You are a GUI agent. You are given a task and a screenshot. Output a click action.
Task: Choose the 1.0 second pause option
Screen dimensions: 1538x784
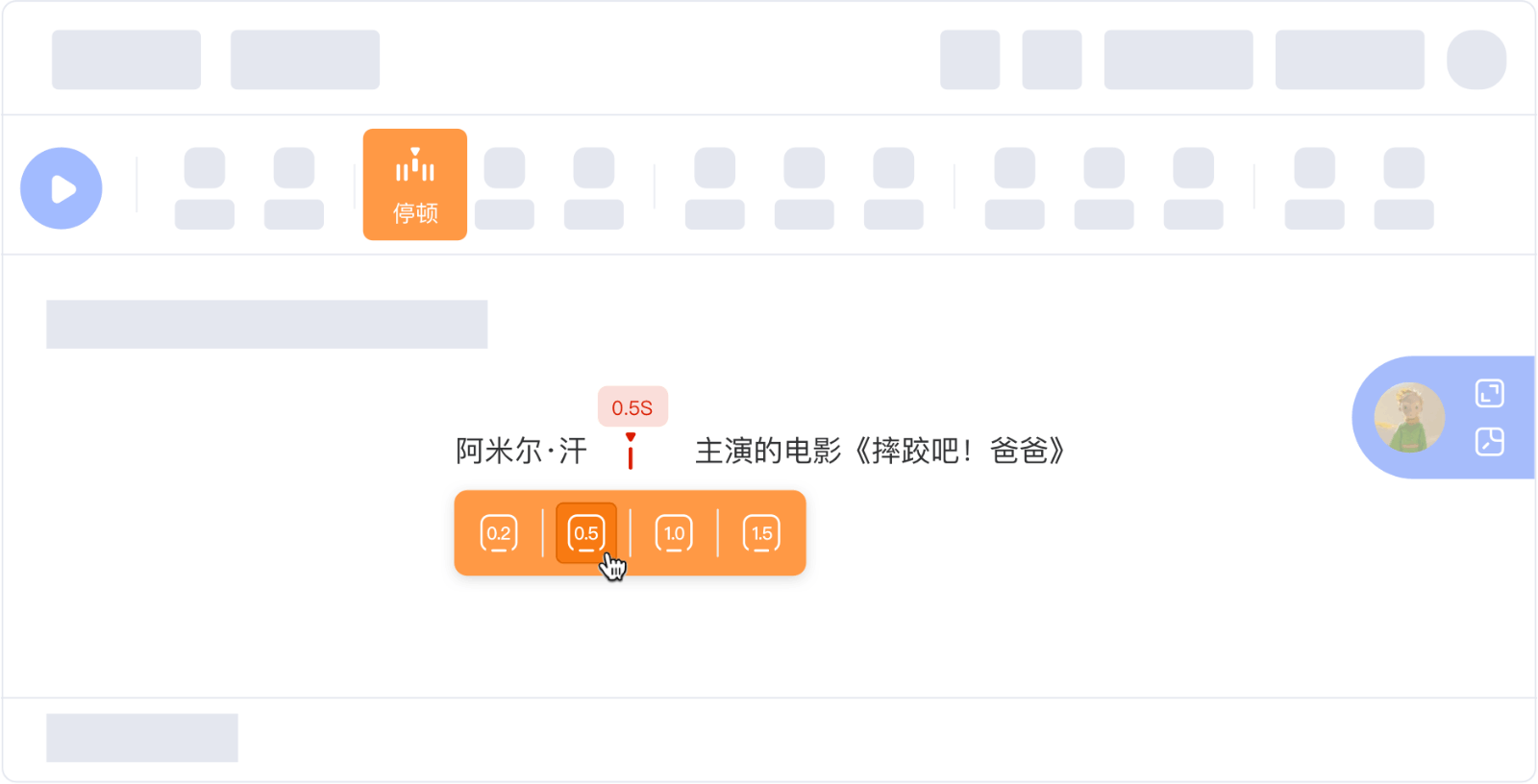pos(674,533)
